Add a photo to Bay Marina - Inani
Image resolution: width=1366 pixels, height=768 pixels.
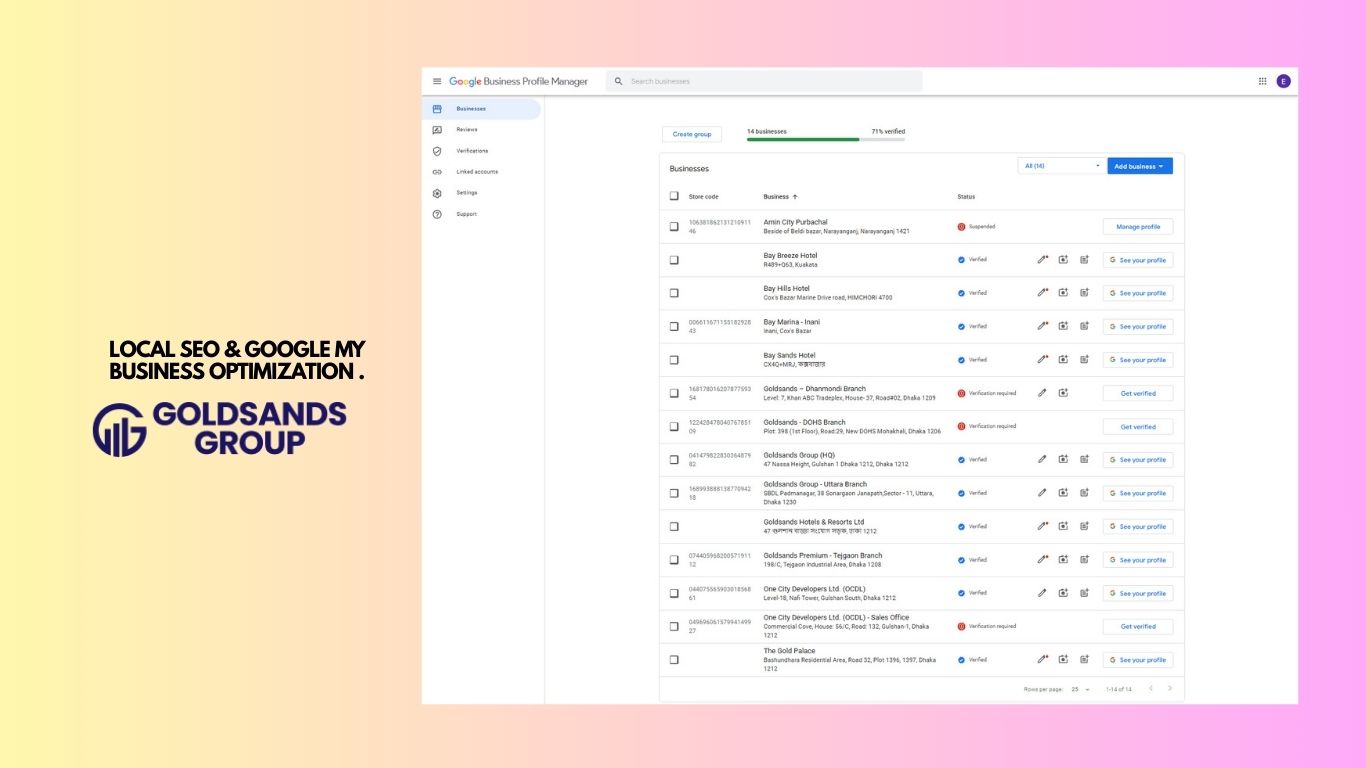click(x=1063, y=326)
